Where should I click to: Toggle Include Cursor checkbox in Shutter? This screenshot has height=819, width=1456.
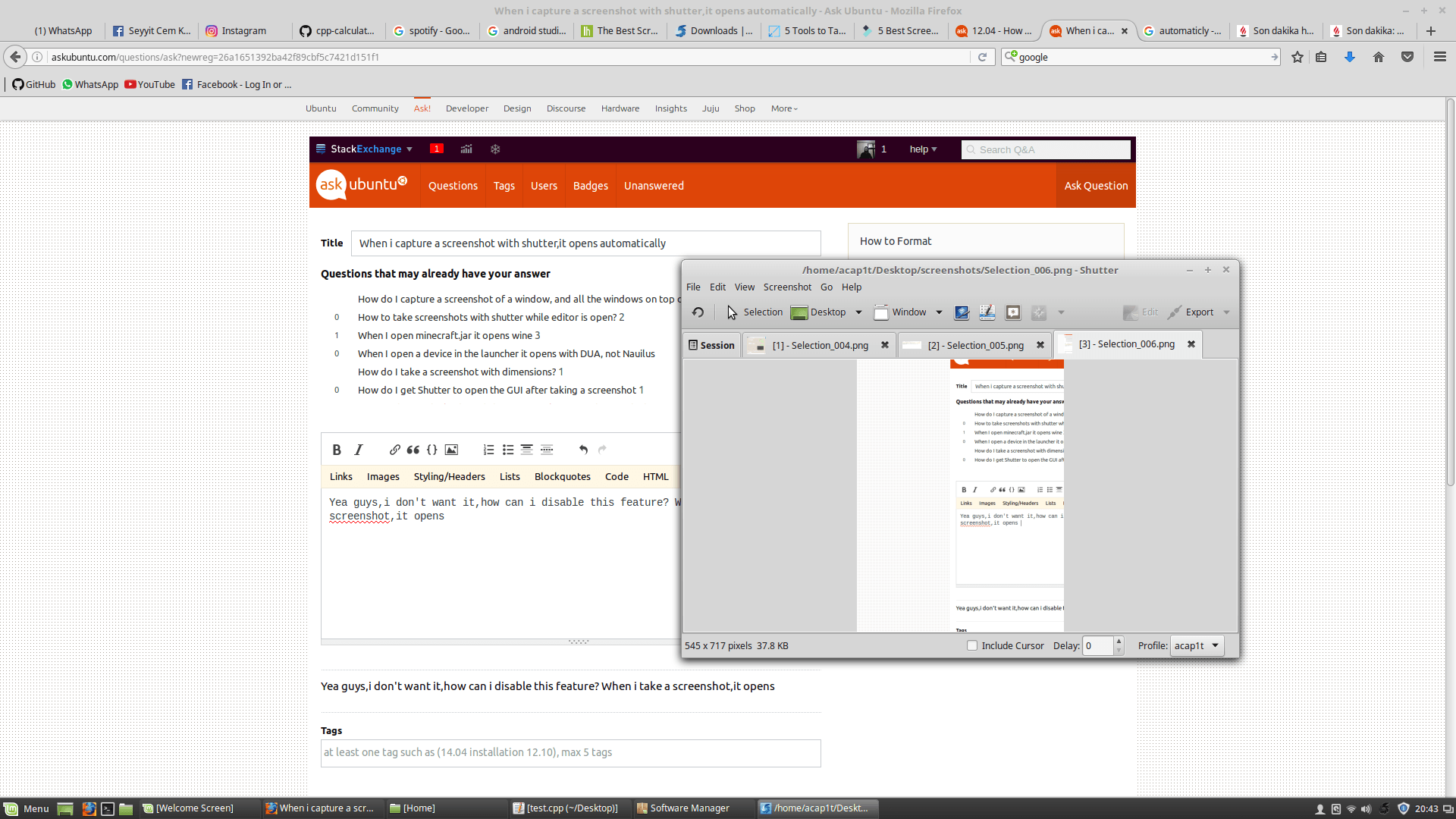click(972, 645)
